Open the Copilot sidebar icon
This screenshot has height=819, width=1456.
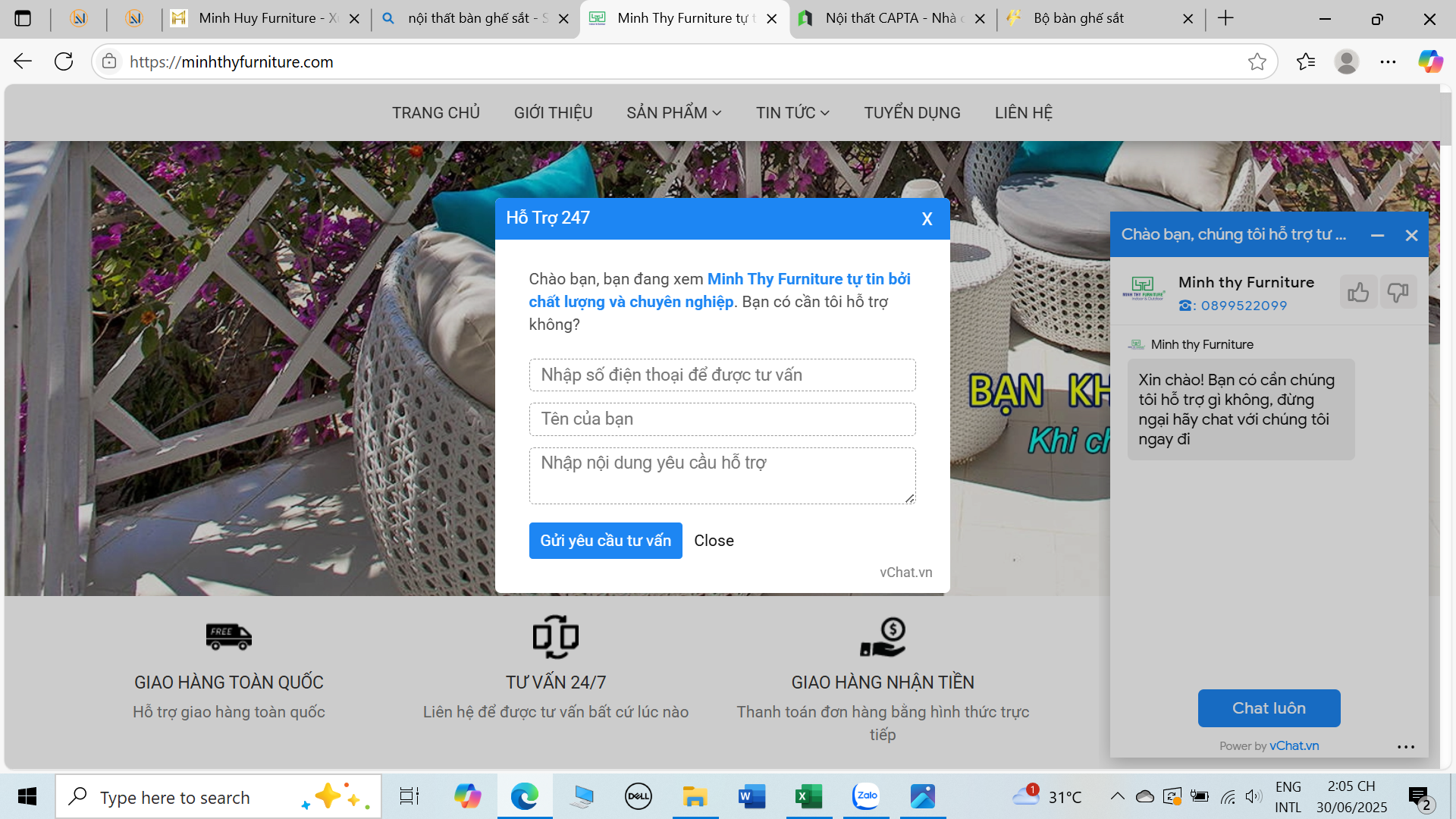[1430, 61]
